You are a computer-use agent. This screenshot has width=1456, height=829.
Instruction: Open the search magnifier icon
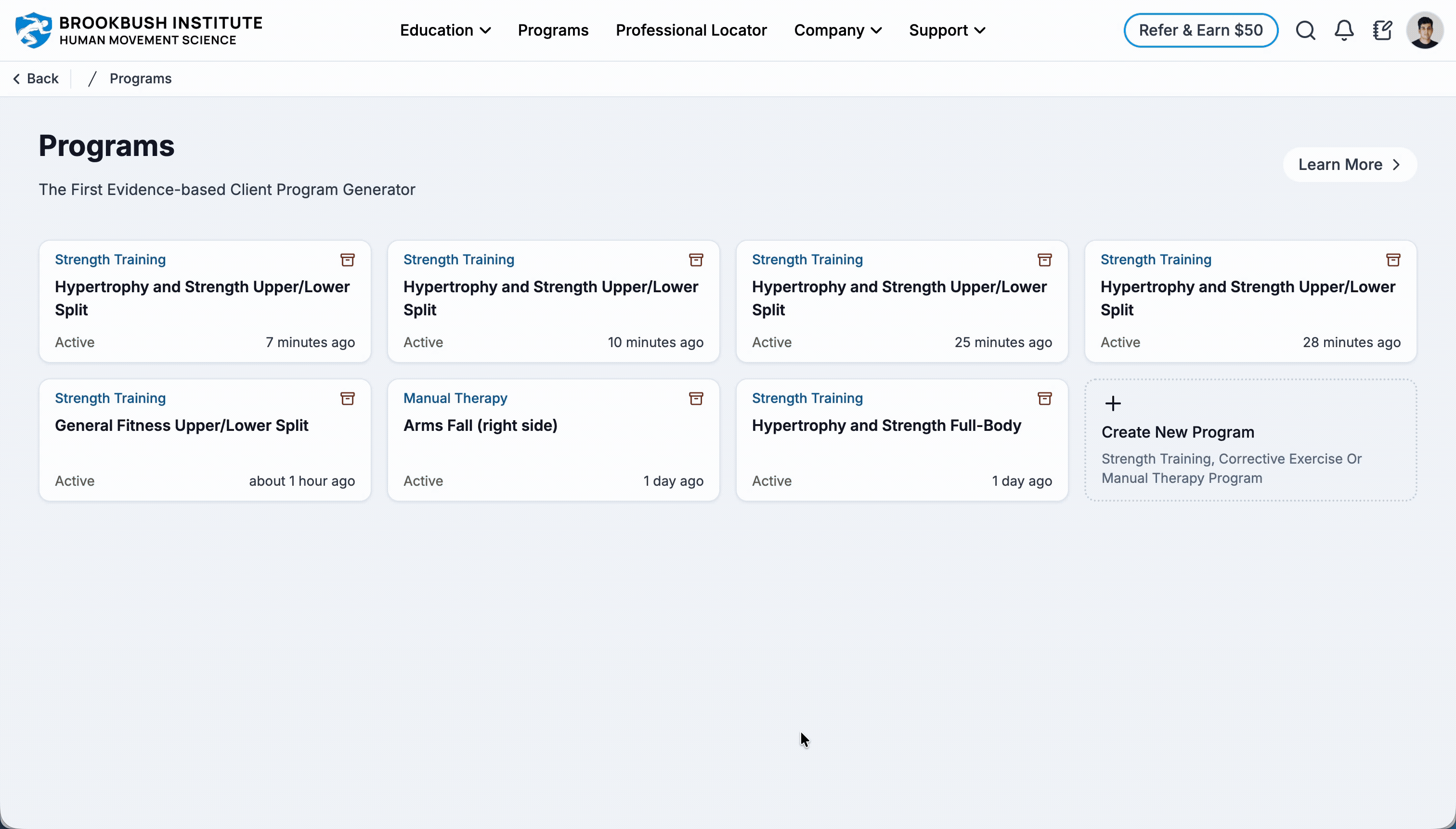point(1305,30)
